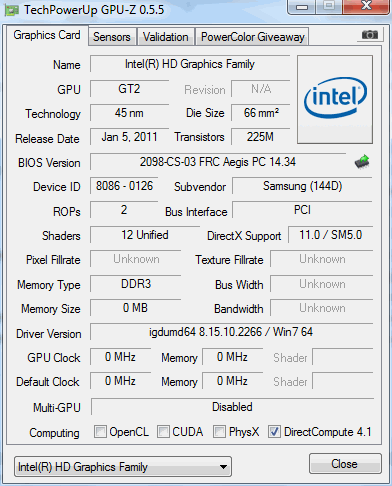Click the Device ID field
This screenshot has height=486, width=392.
click(x=124, y=186)
